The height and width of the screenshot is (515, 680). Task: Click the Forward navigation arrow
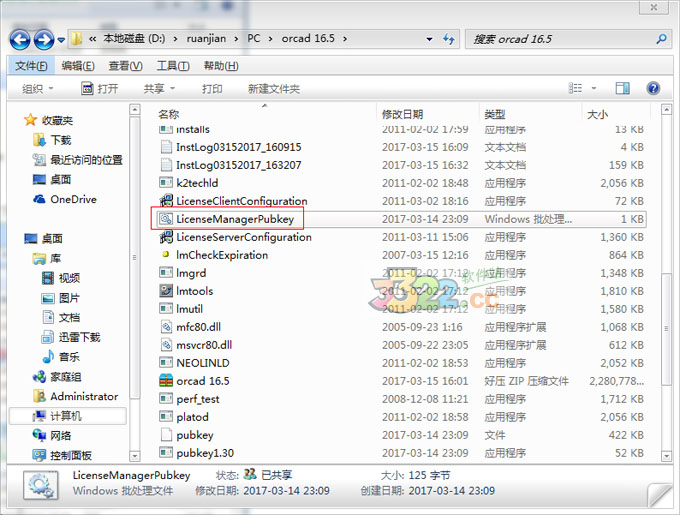(44, 40)
